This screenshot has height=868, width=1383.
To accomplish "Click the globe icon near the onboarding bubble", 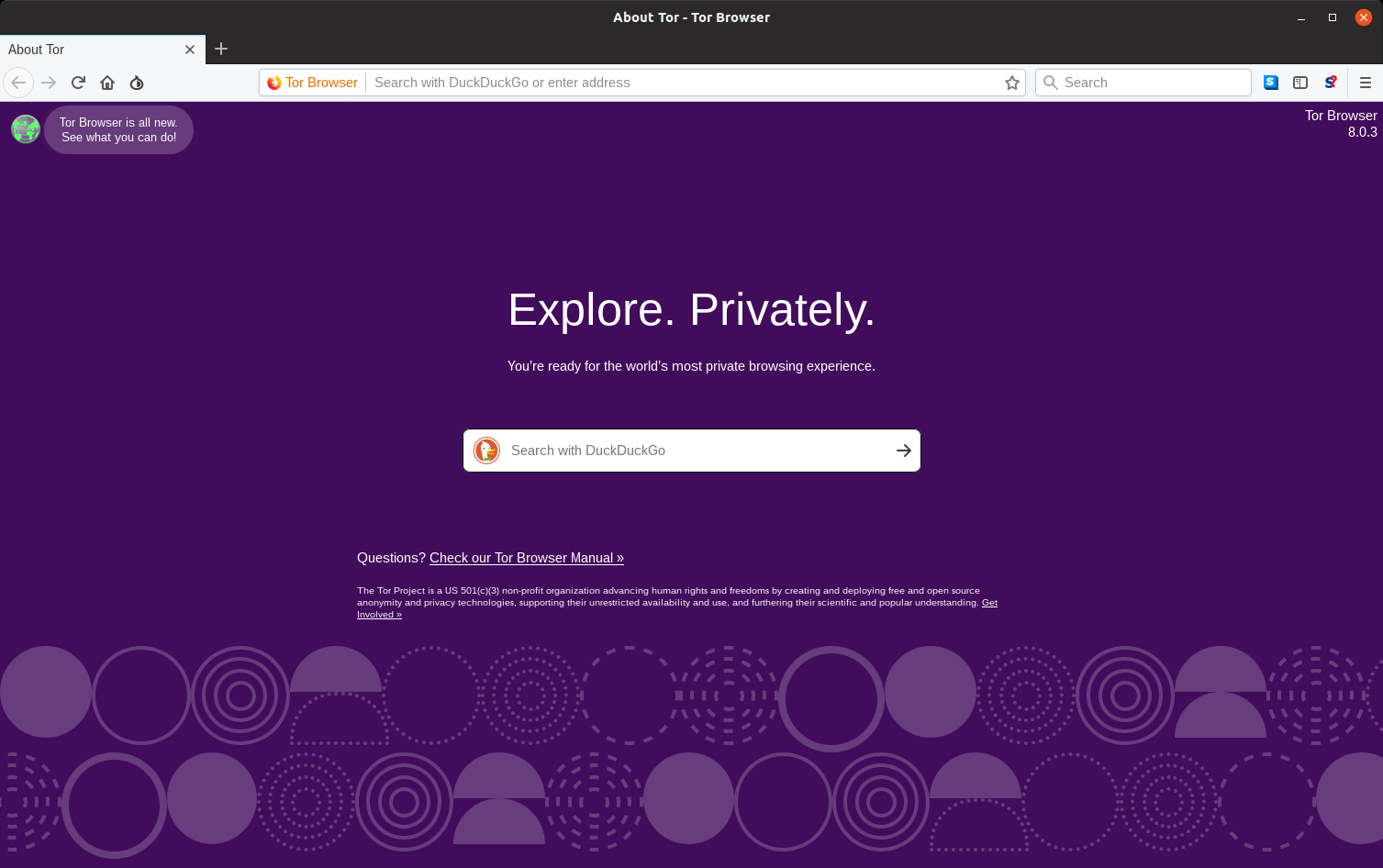I will pos(25,128).
